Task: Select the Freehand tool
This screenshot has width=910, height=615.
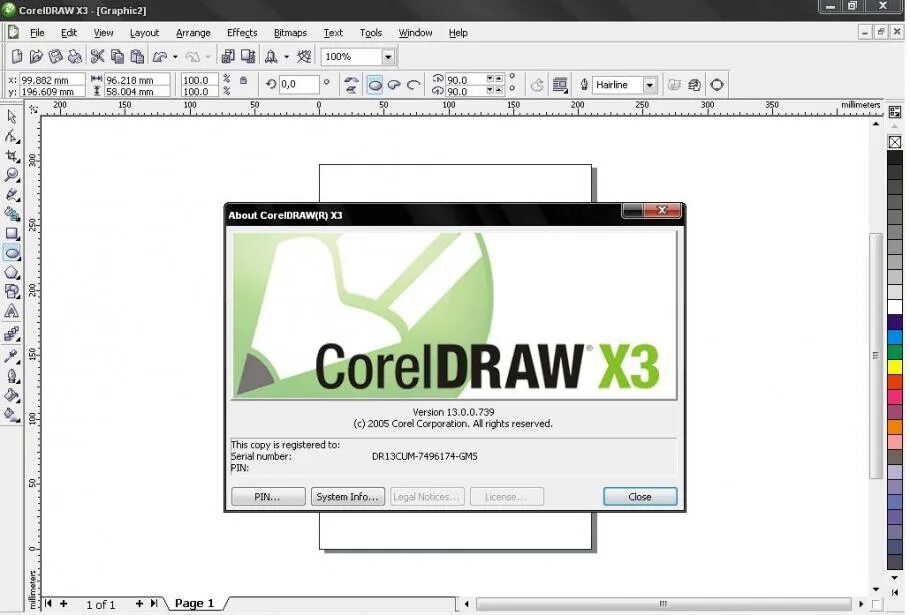Action: tap(12, 194)
